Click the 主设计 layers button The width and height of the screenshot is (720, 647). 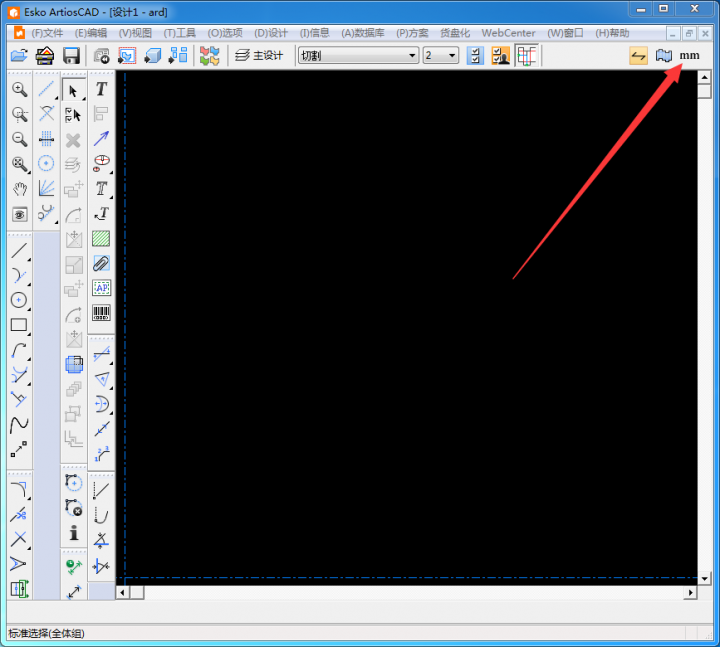(259, 56)
